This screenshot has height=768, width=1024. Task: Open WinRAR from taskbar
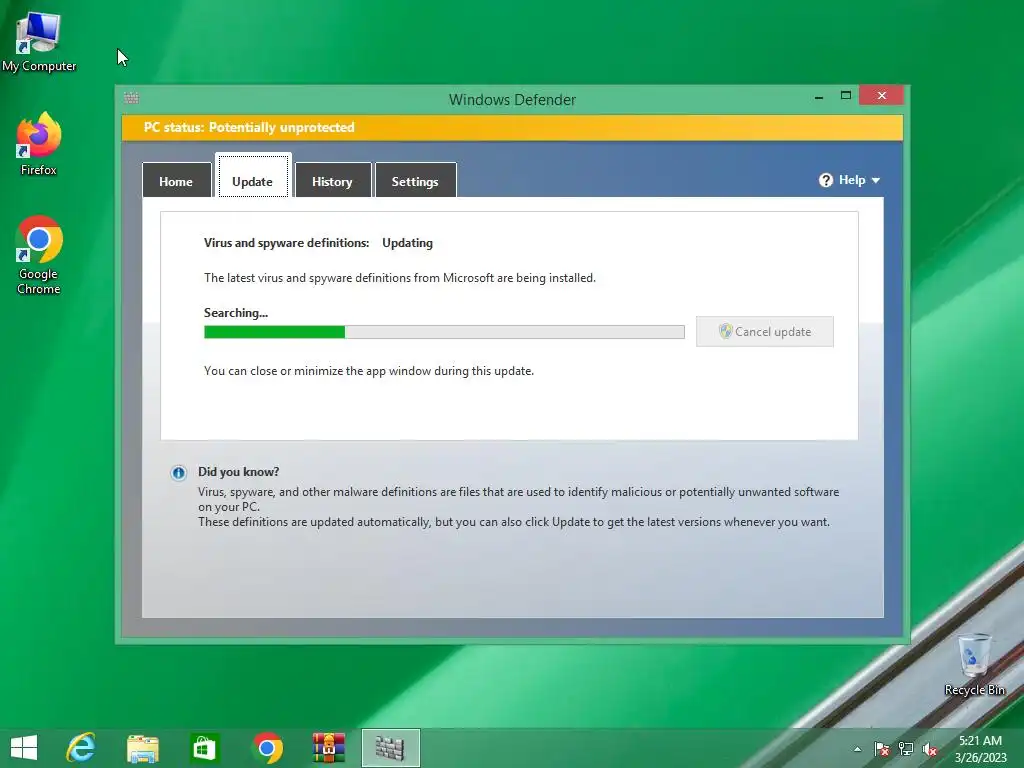[328, 748]
